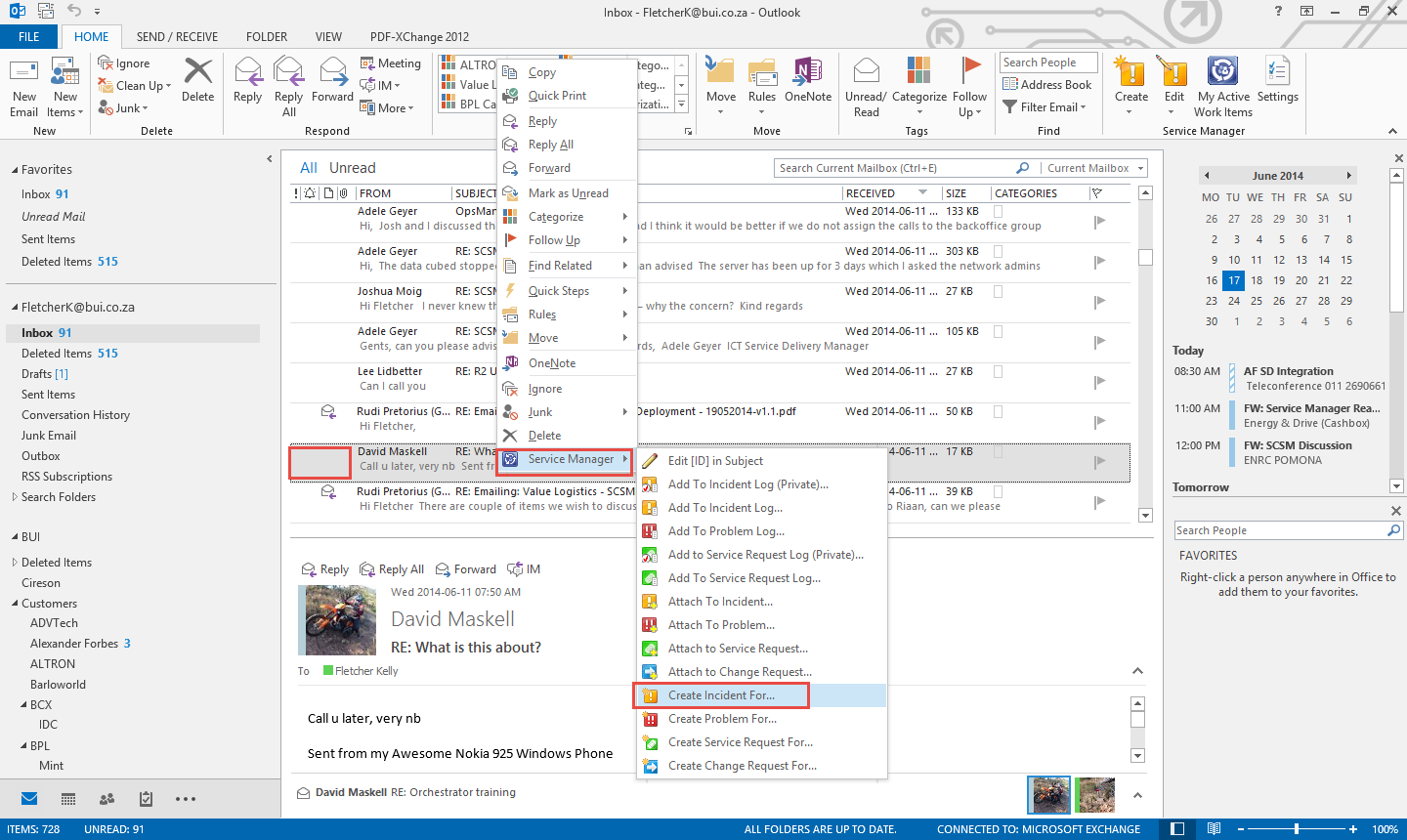1407x840 pixels.
Task: Click Follow Up flag icon in ribbon
Action: 969,70
